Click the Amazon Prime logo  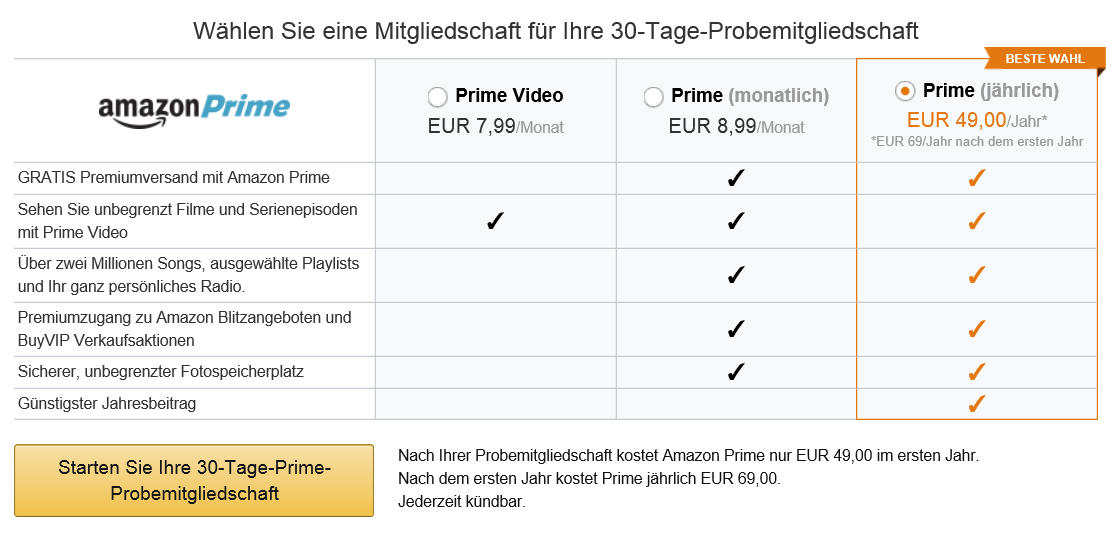pyautogui.click(x=194, y=109)
